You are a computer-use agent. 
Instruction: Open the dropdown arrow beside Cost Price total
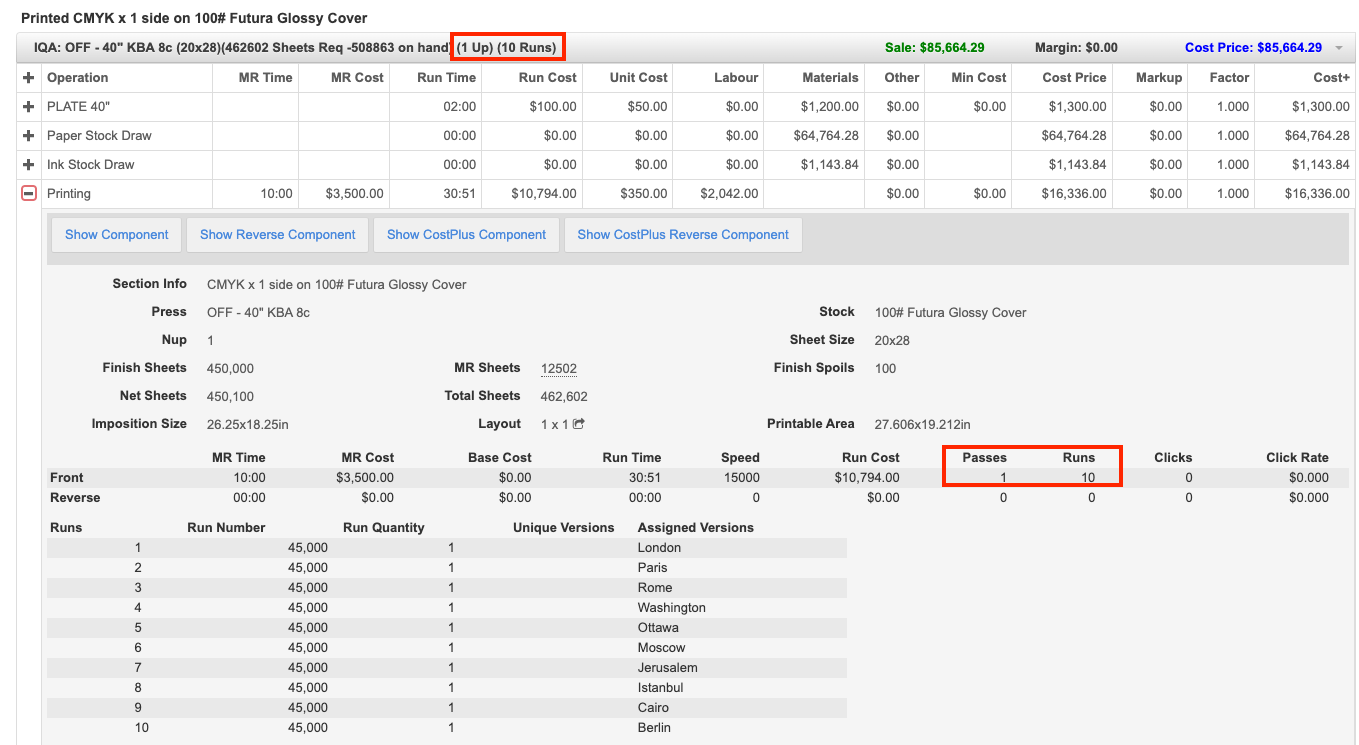1338,48
